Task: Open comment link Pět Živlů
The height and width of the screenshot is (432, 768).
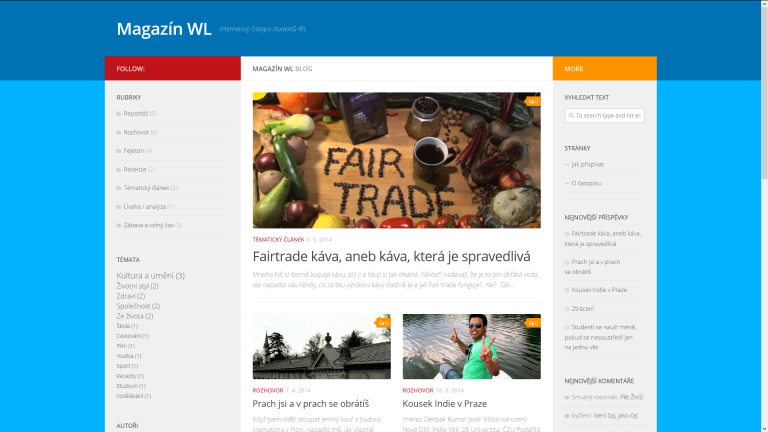Action: (x=631, y=397)
